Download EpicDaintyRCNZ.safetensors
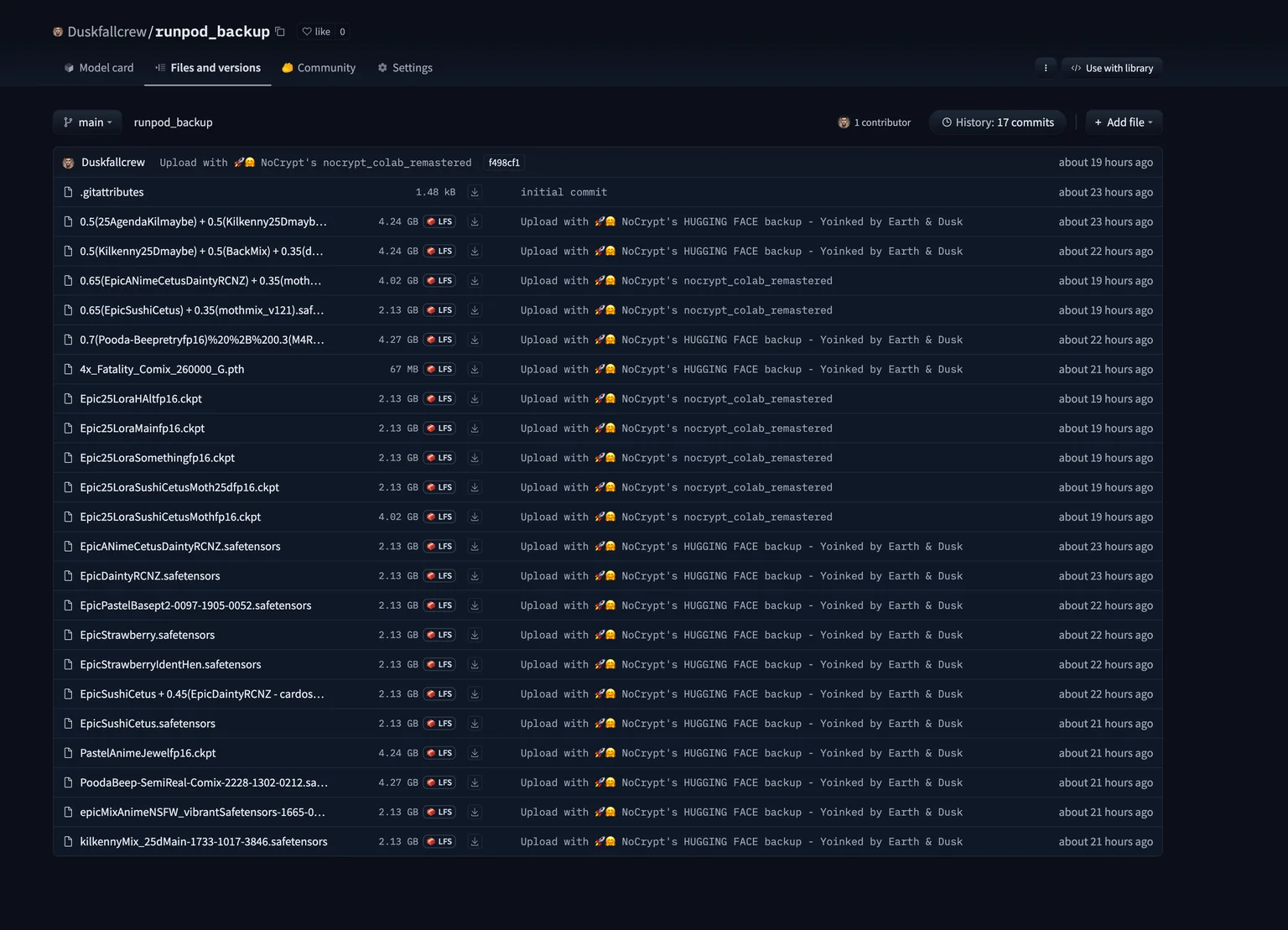 click(x=475, y=576)
